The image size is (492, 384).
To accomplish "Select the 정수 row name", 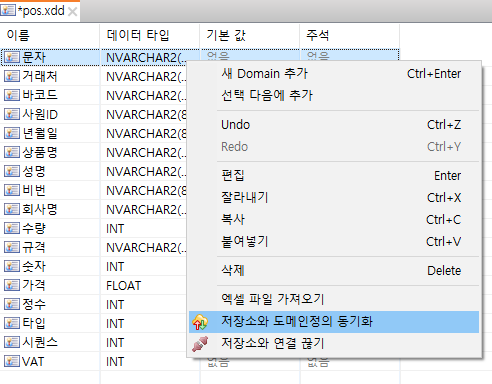I will point(34,304).
